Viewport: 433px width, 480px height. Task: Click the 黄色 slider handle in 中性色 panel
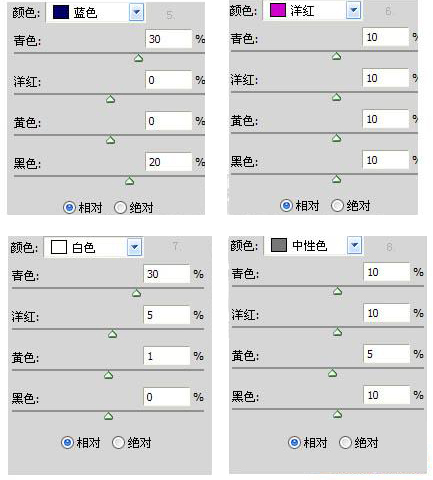pos(332,373)
